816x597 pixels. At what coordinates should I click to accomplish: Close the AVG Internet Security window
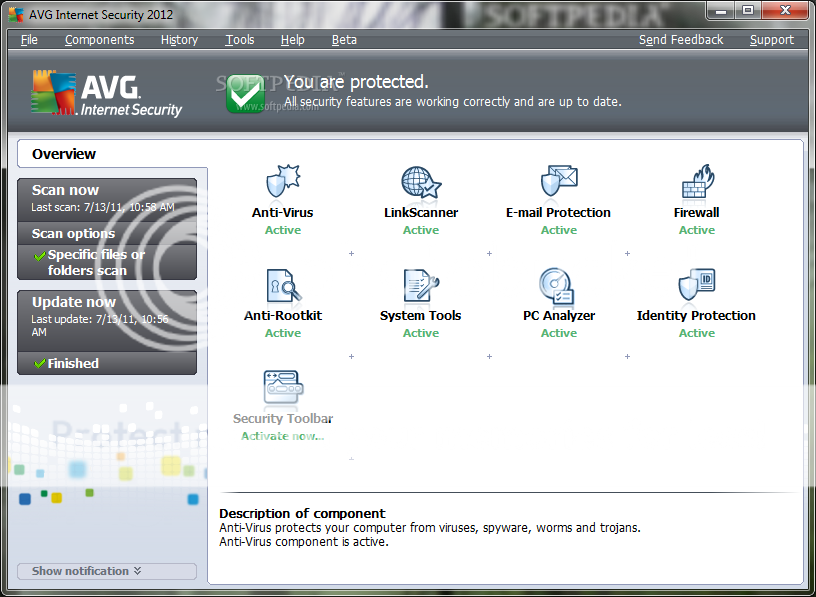point(786,10)
